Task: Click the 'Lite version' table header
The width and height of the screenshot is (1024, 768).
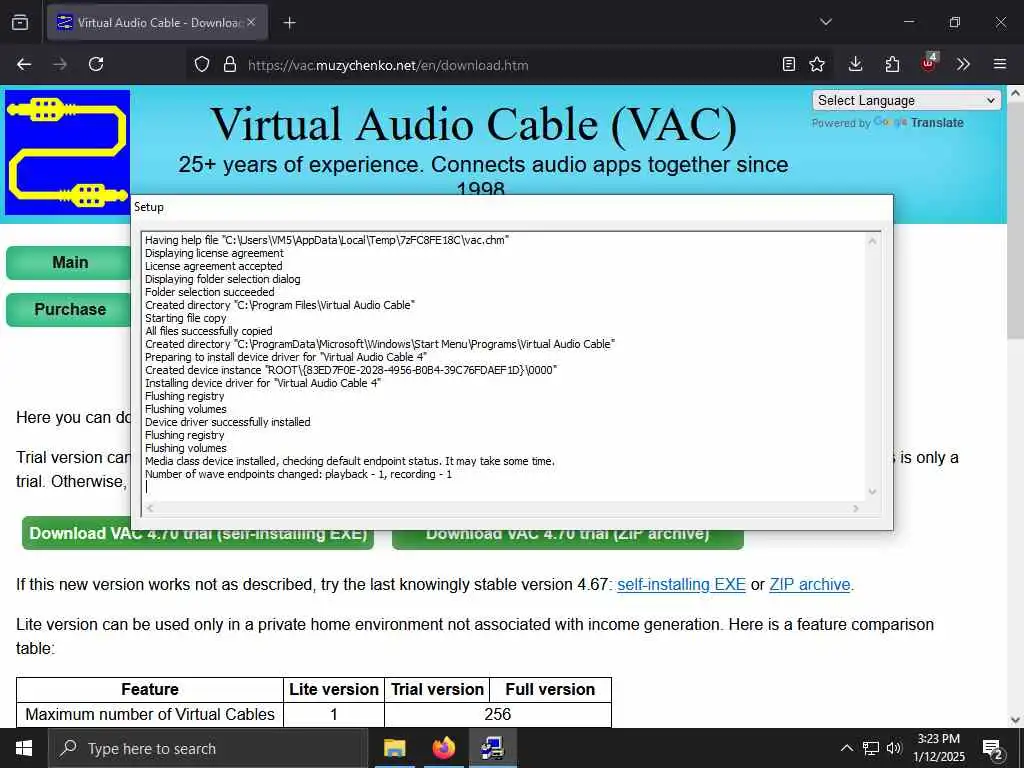Action: pos(334,690)
